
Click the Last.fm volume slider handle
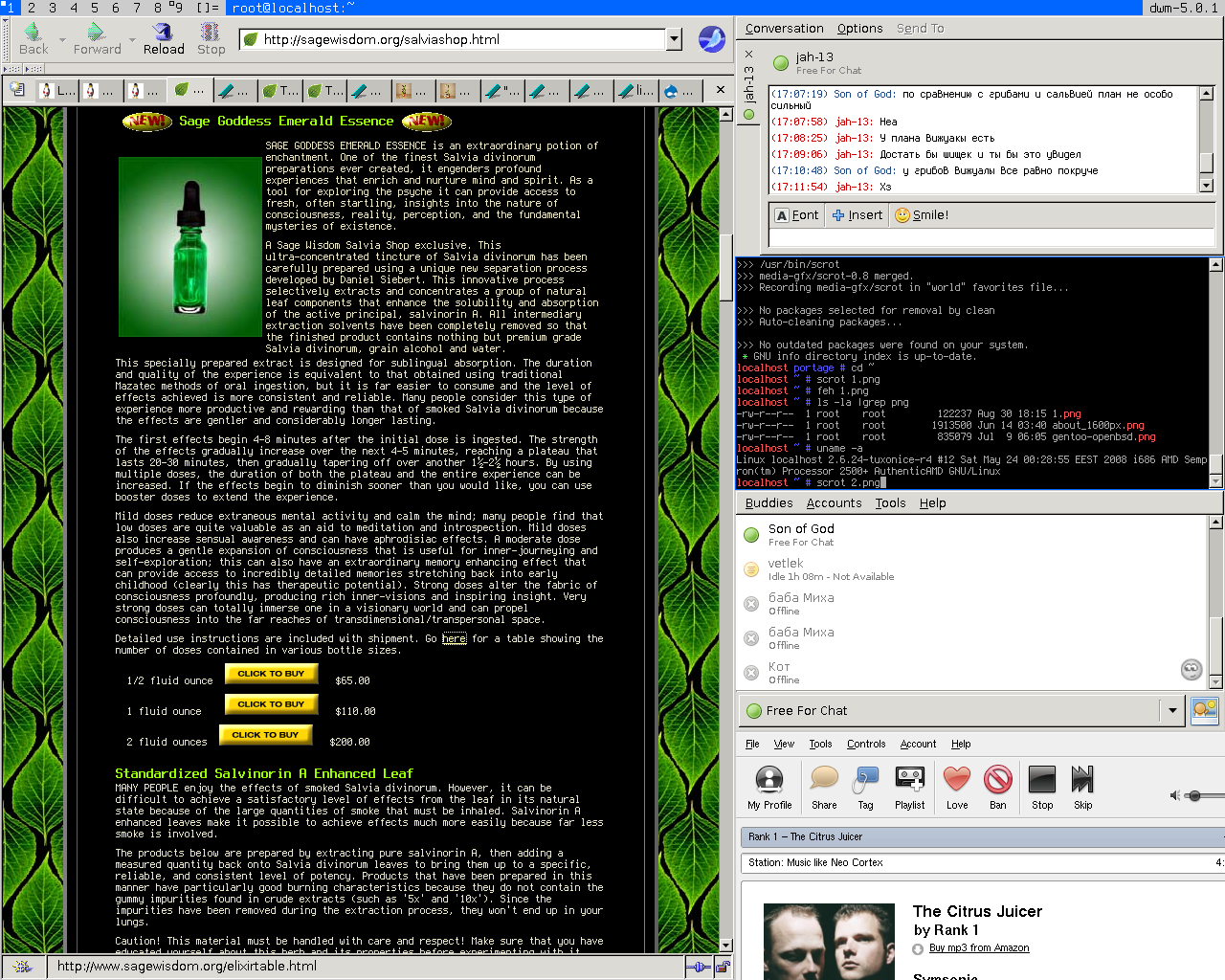1193,795
